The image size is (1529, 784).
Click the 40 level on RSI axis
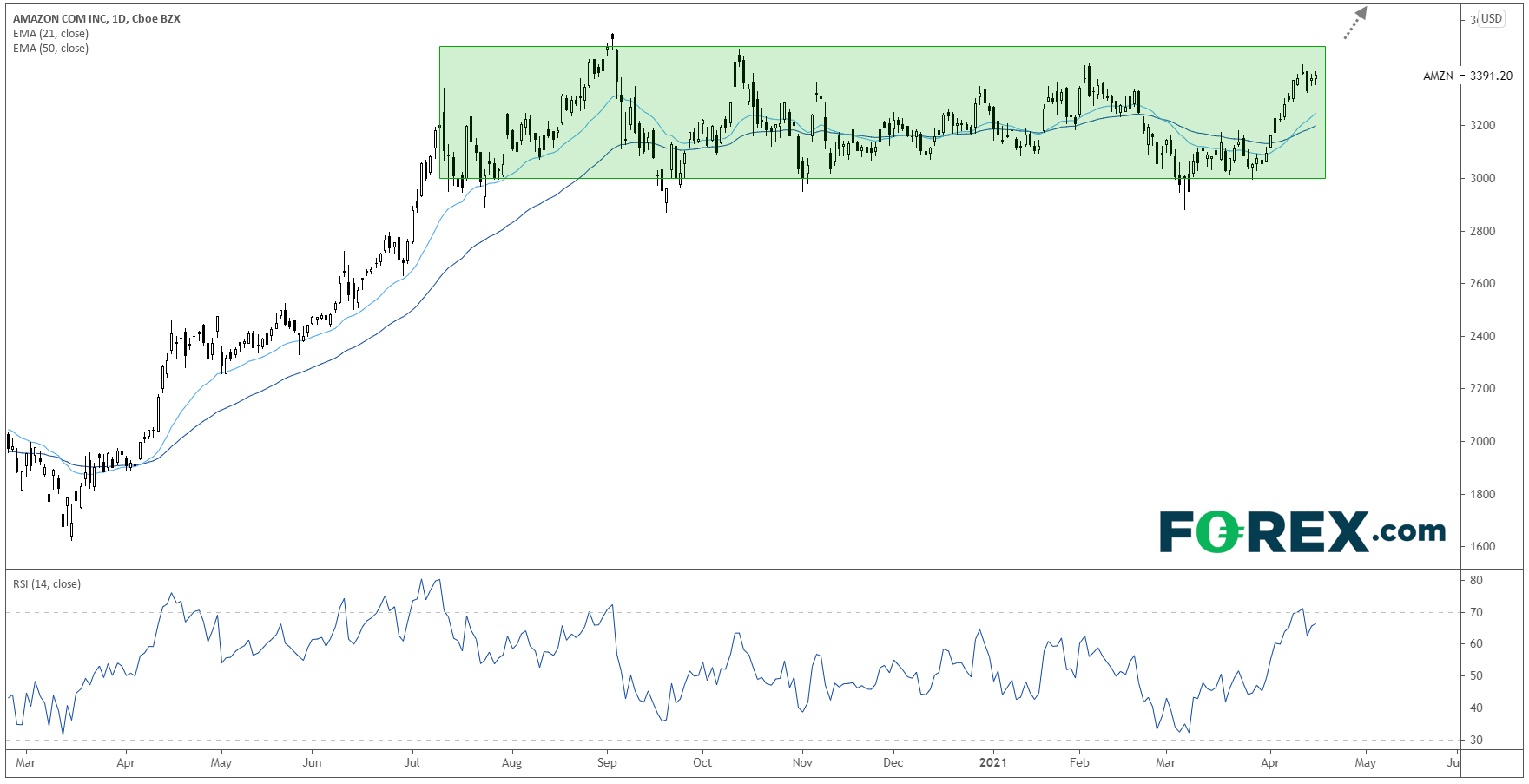click(x=1476, y=708)
